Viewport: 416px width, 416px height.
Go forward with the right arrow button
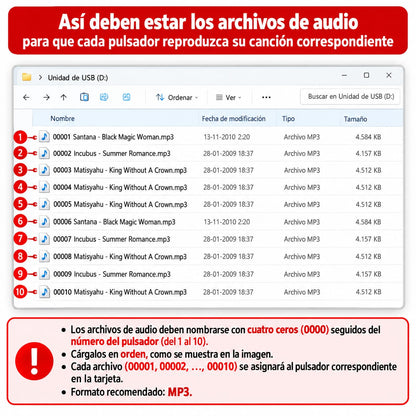[x=46, y=97]
